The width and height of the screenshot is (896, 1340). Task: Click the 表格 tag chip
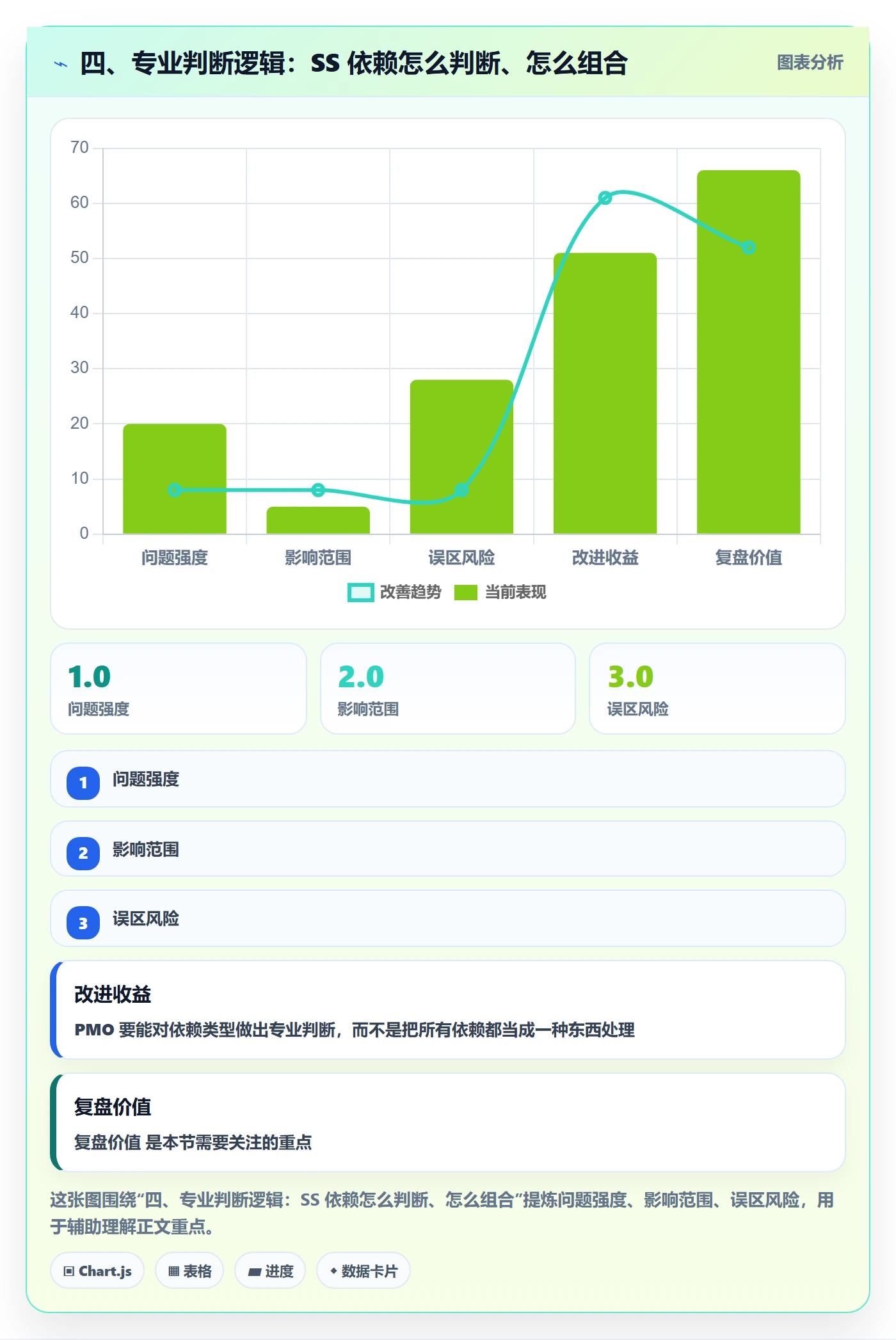pyautogui.click(x=189, y=1271)
